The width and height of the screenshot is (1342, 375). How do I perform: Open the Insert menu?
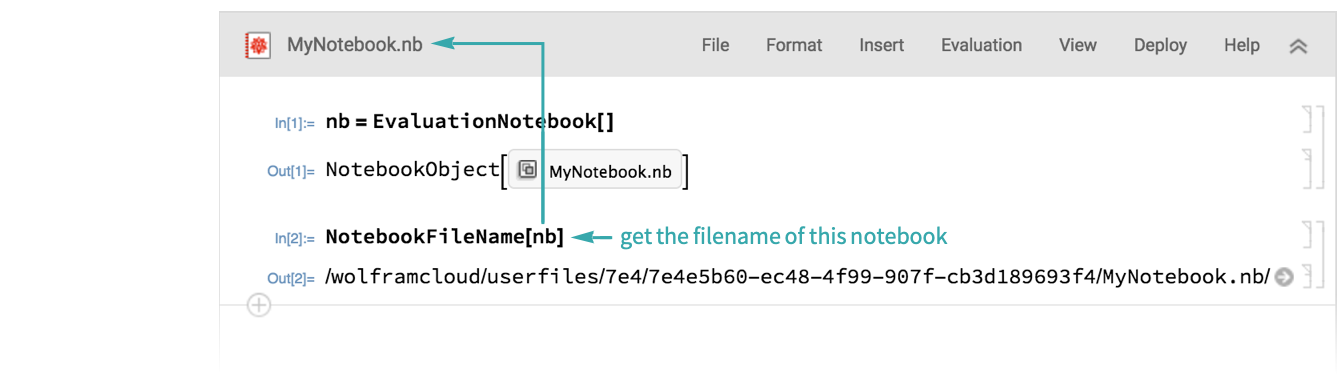881,45
